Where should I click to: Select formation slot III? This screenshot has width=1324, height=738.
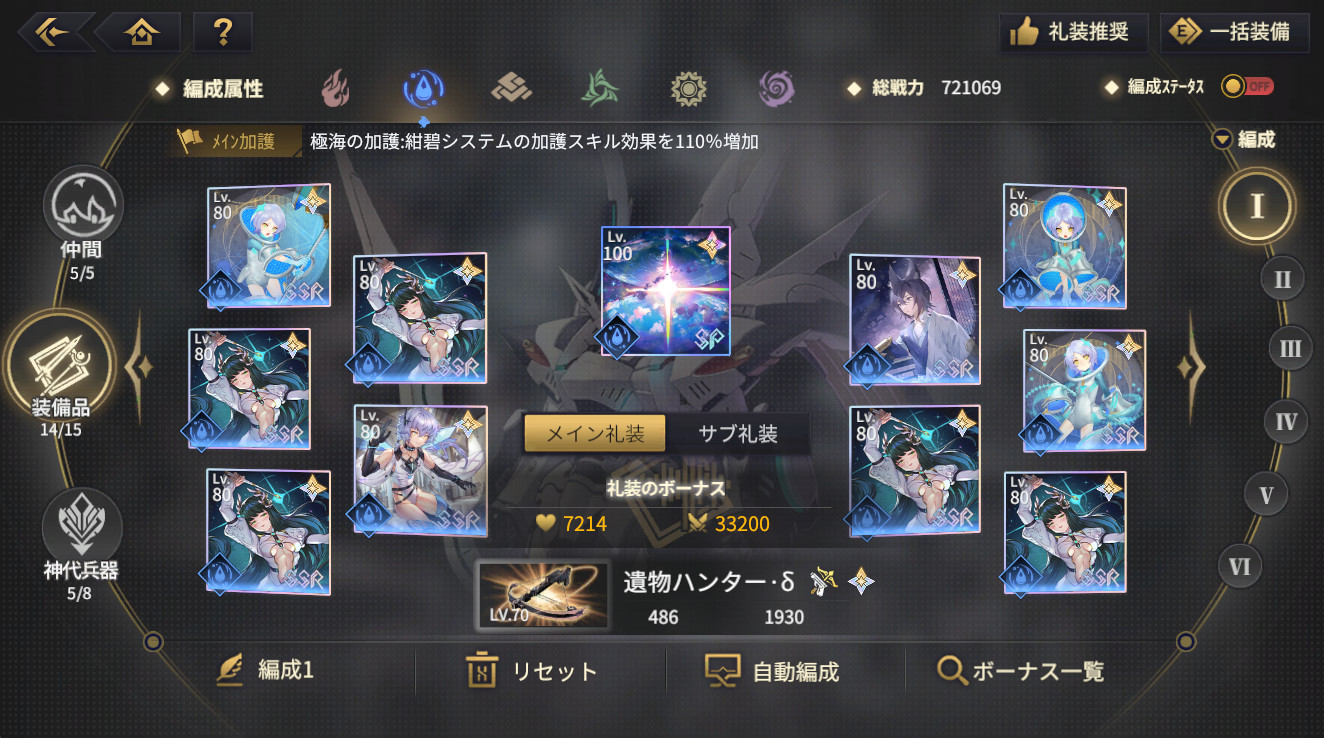coord(1291,349)
